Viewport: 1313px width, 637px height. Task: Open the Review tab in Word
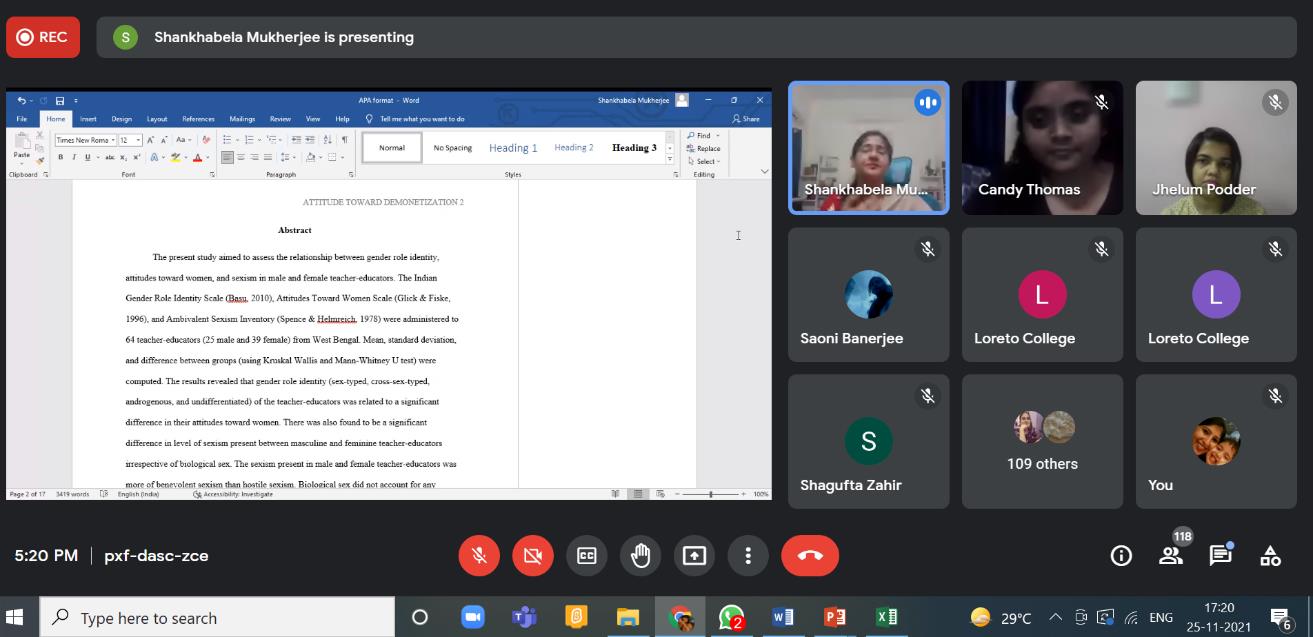point(280,119)
